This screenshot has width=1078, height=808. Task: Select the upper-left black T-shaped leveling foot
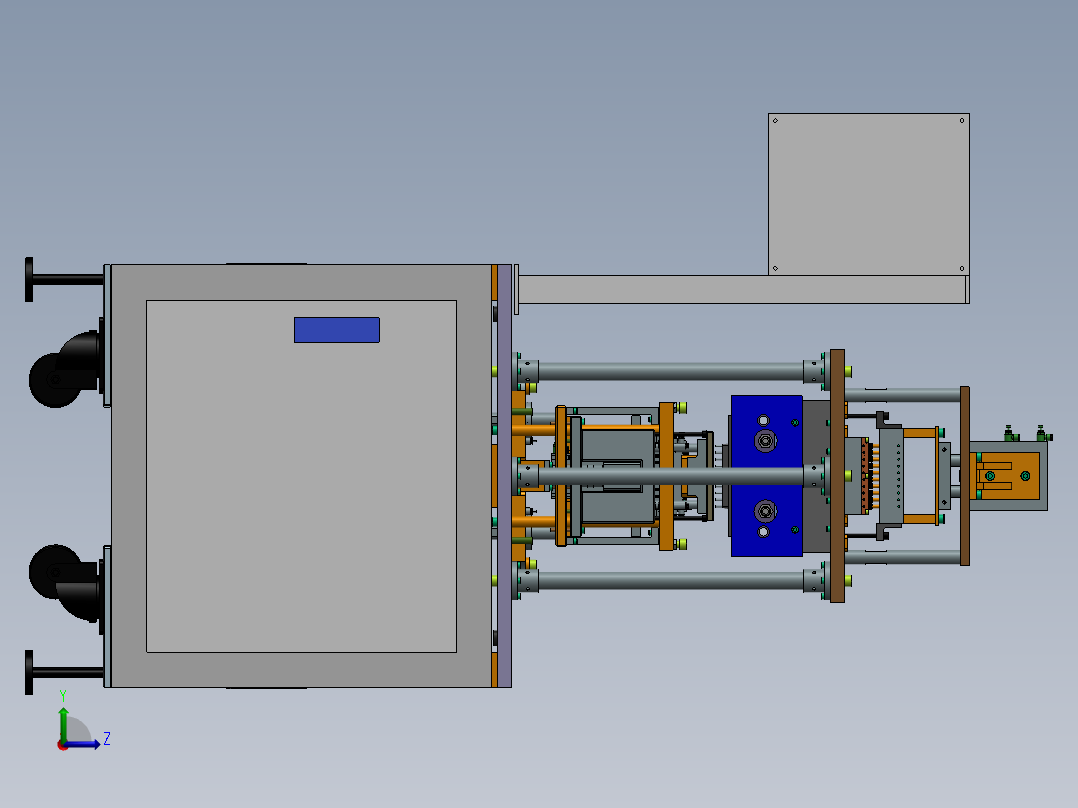(x=63, y=279)
